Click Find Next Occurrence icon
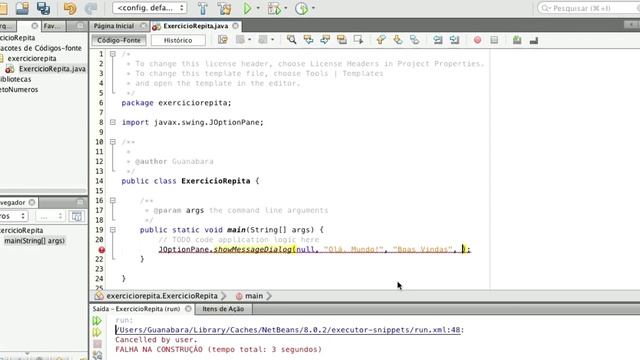640x360 pixels. 325,40
